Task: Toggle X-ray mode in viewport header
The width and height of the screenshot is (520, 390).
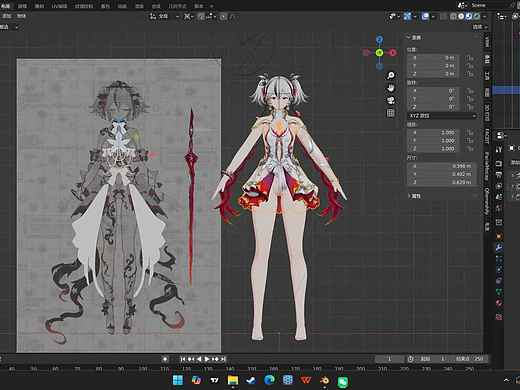Action: [x=443, y=16]
